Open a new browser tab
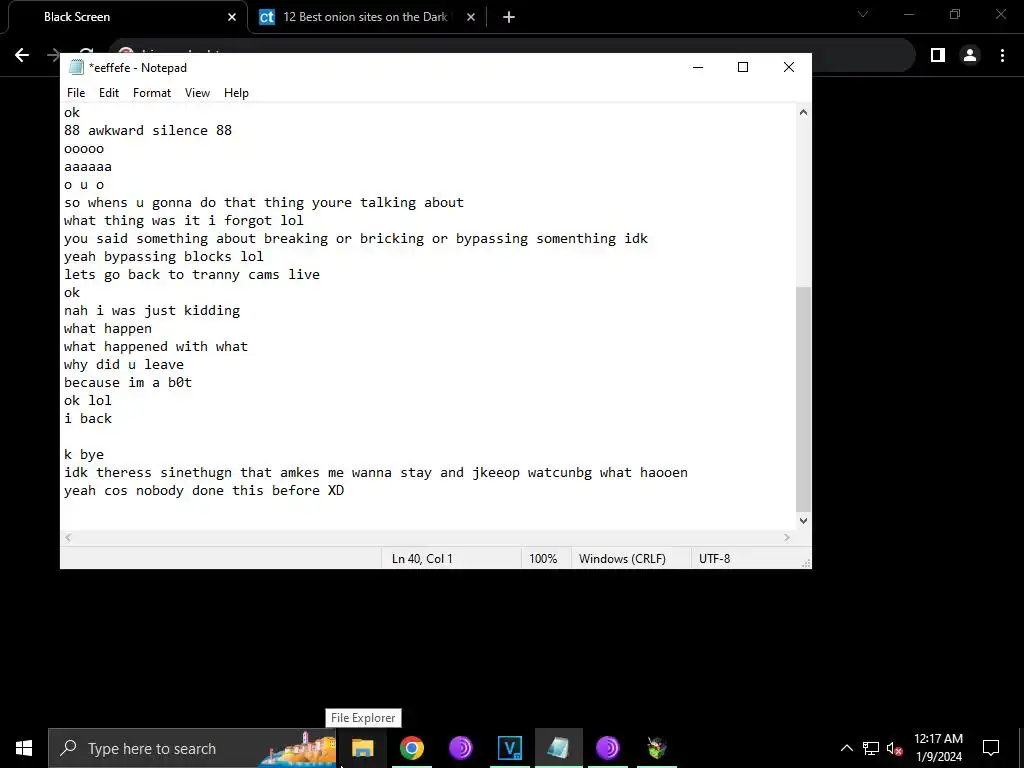 point(509,17)
